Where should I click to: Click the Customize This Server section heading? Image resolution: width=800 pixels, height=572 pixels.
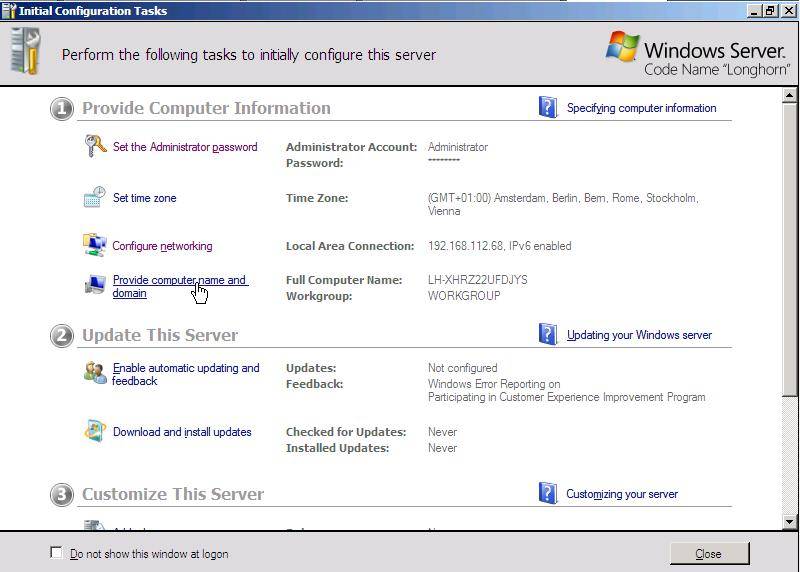(173, 494)
